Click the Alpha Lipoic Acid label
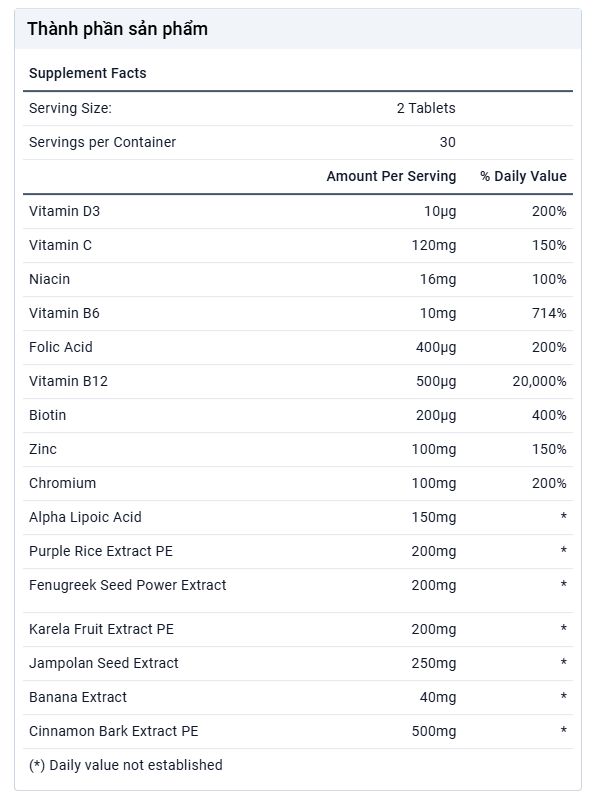 (85, 517)
